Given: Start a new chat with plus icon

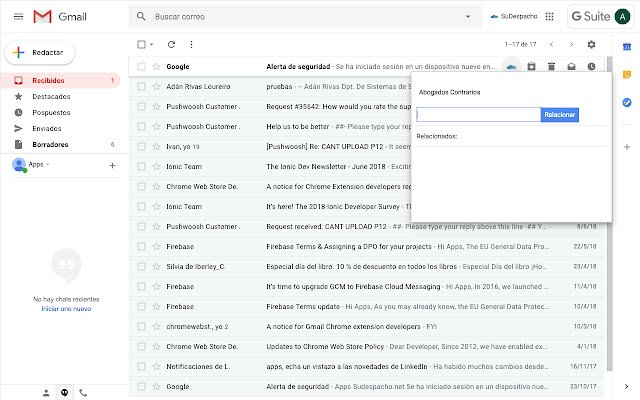Looking at the screenshot, I should [112, 165].
